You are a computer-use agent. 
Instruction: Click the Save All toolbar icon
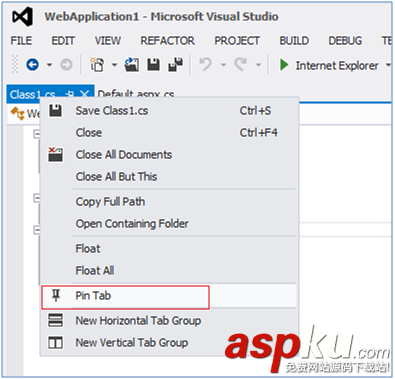[x=175, y=65]
